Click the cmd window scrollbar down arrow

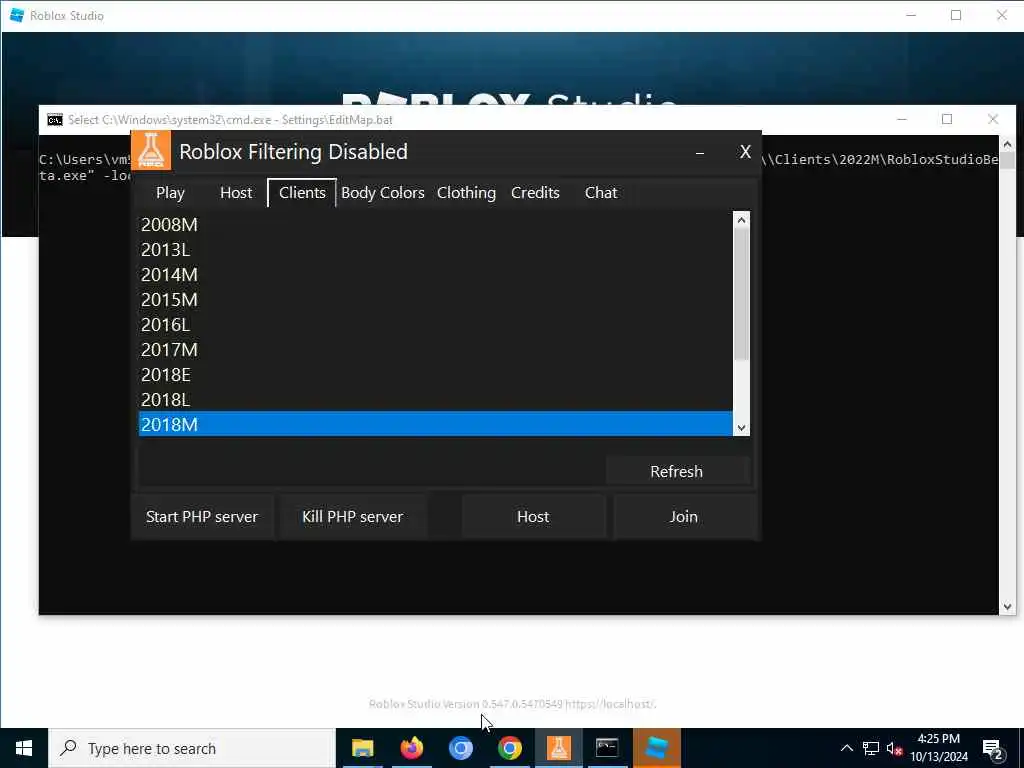(x=1007, y=607)
